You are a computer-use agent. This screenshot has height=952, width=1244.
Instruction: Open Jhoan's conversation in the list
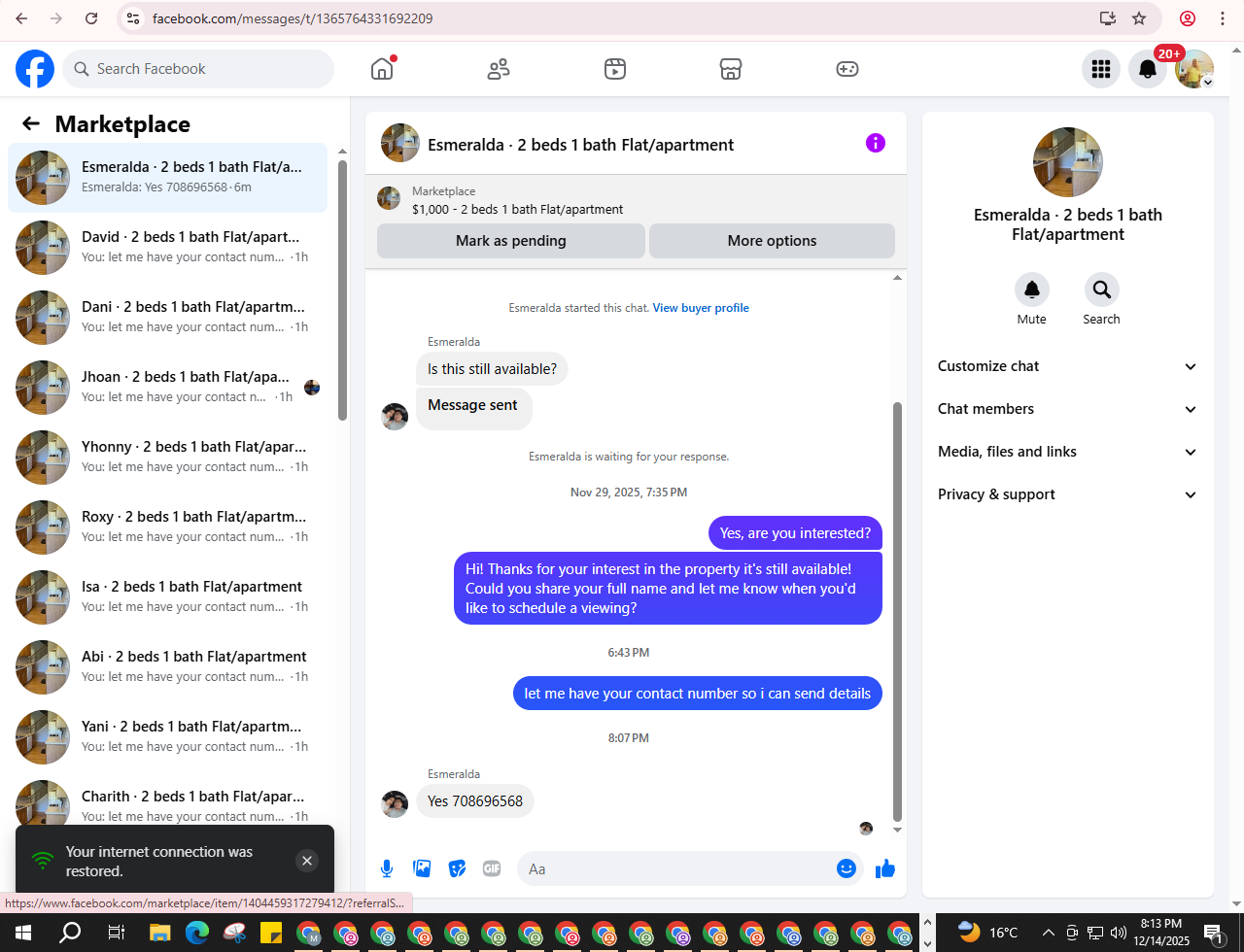pyautogui.click(x=167, y=388)
